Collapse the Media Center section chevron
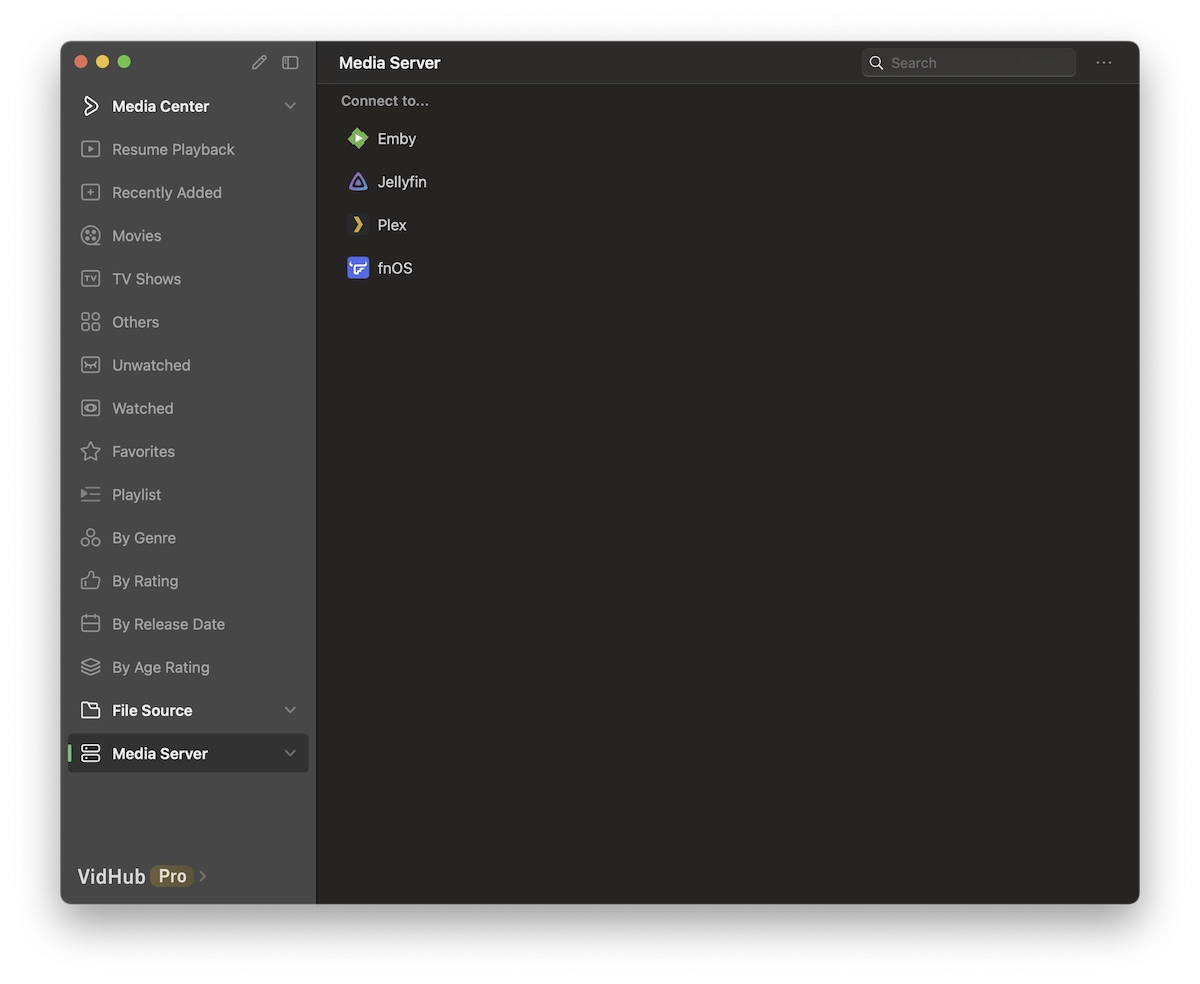1200x984 pixels. [x=290, y=106]
